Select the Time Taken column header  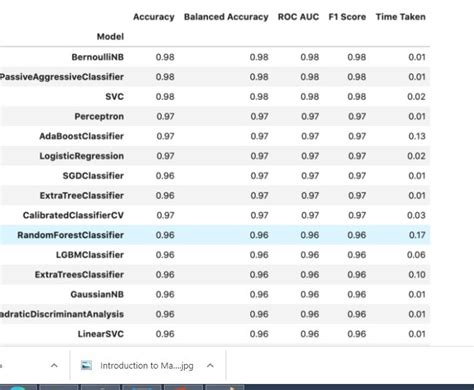[401, 17]
